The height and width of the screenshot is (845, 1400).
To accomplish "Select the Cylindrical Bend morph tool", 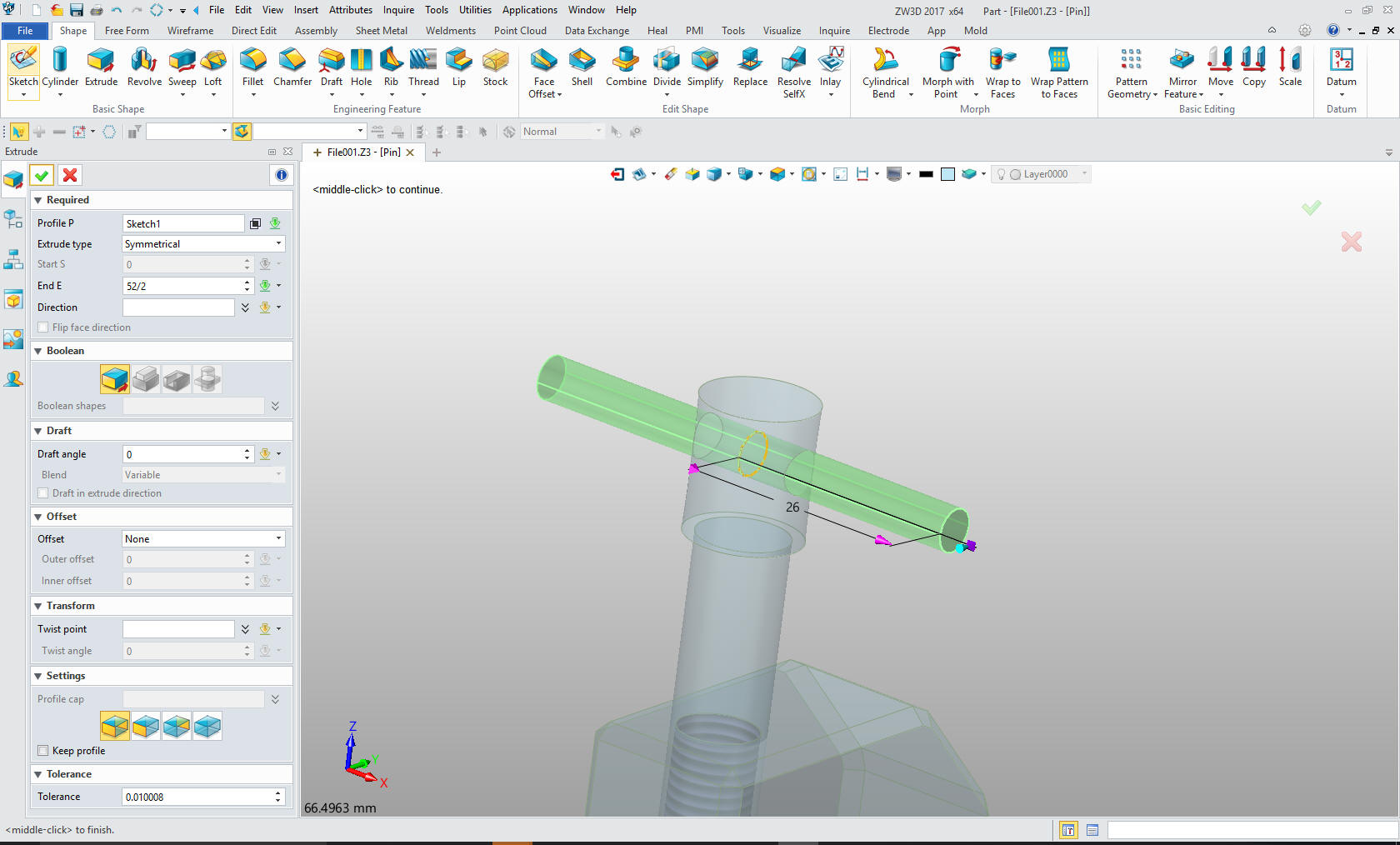I will [x=885, y=72].
